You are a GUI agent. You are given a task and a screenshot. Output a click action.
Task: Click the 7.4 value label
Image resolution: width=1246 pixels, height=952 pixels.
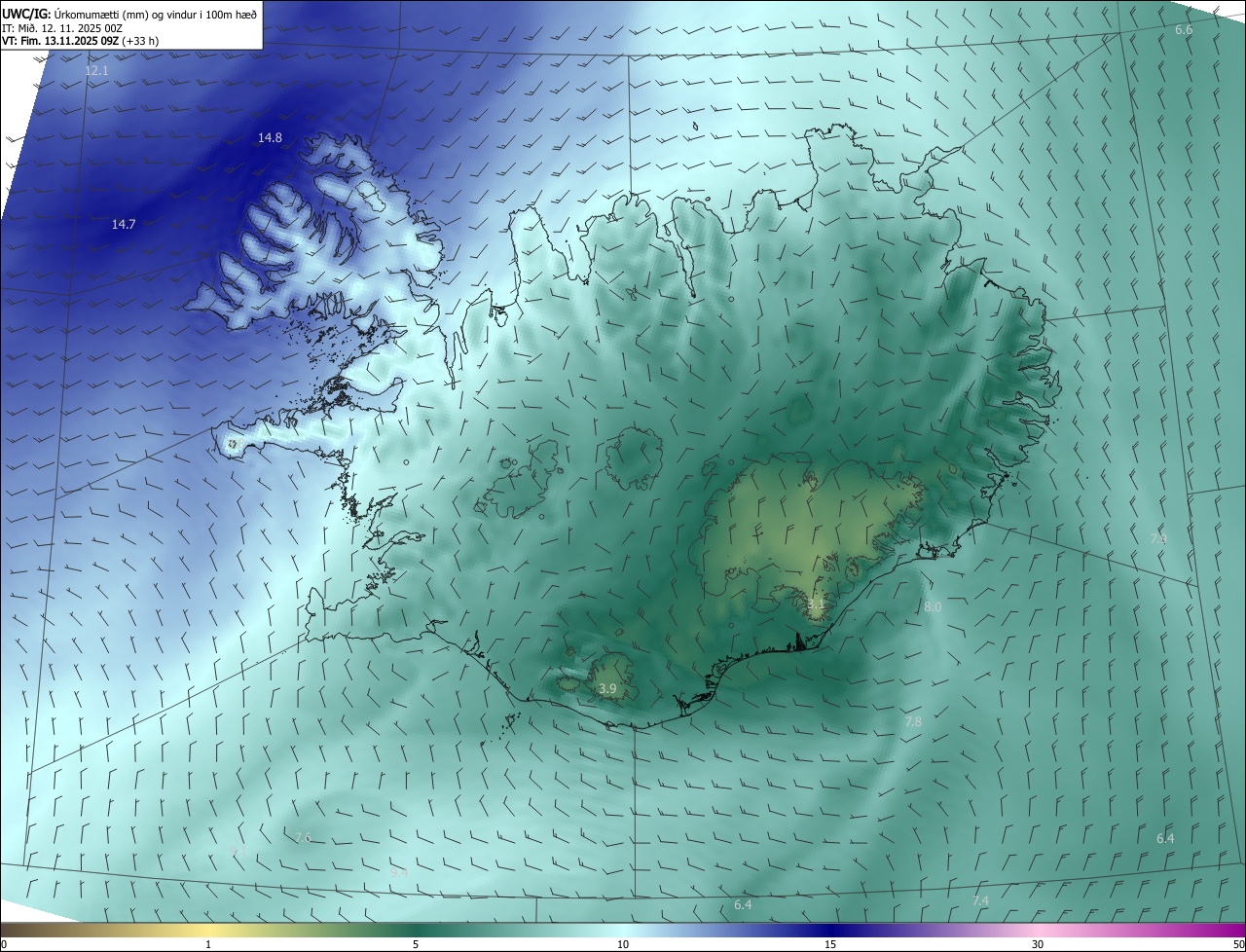coord(980,900)
